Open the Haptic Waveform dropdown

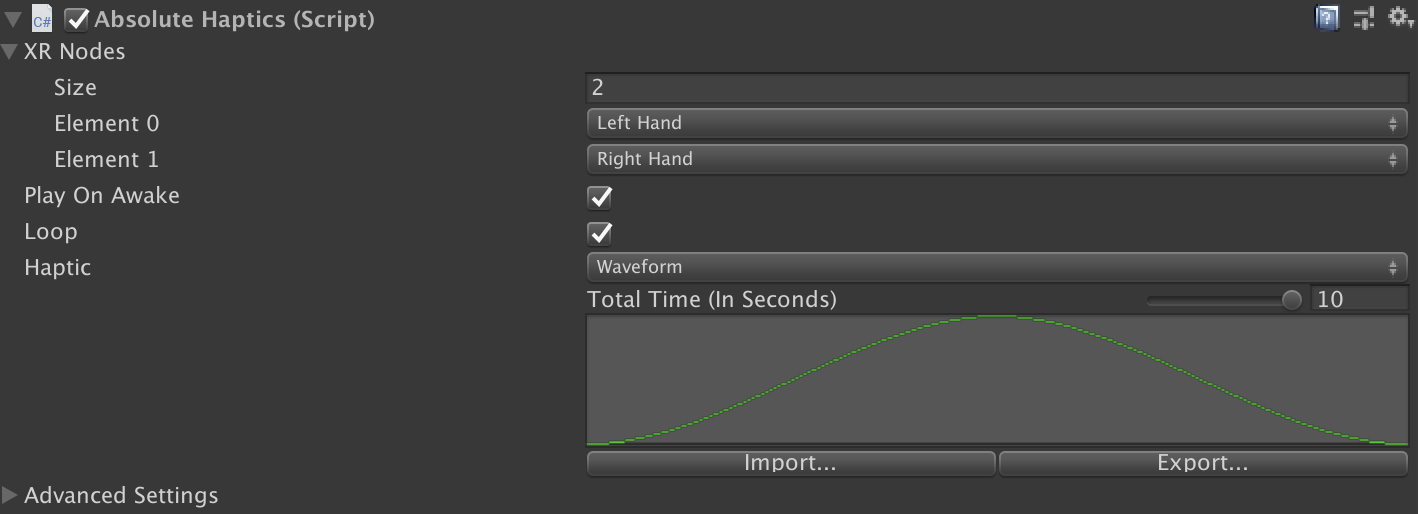click(x=996, y=267)
